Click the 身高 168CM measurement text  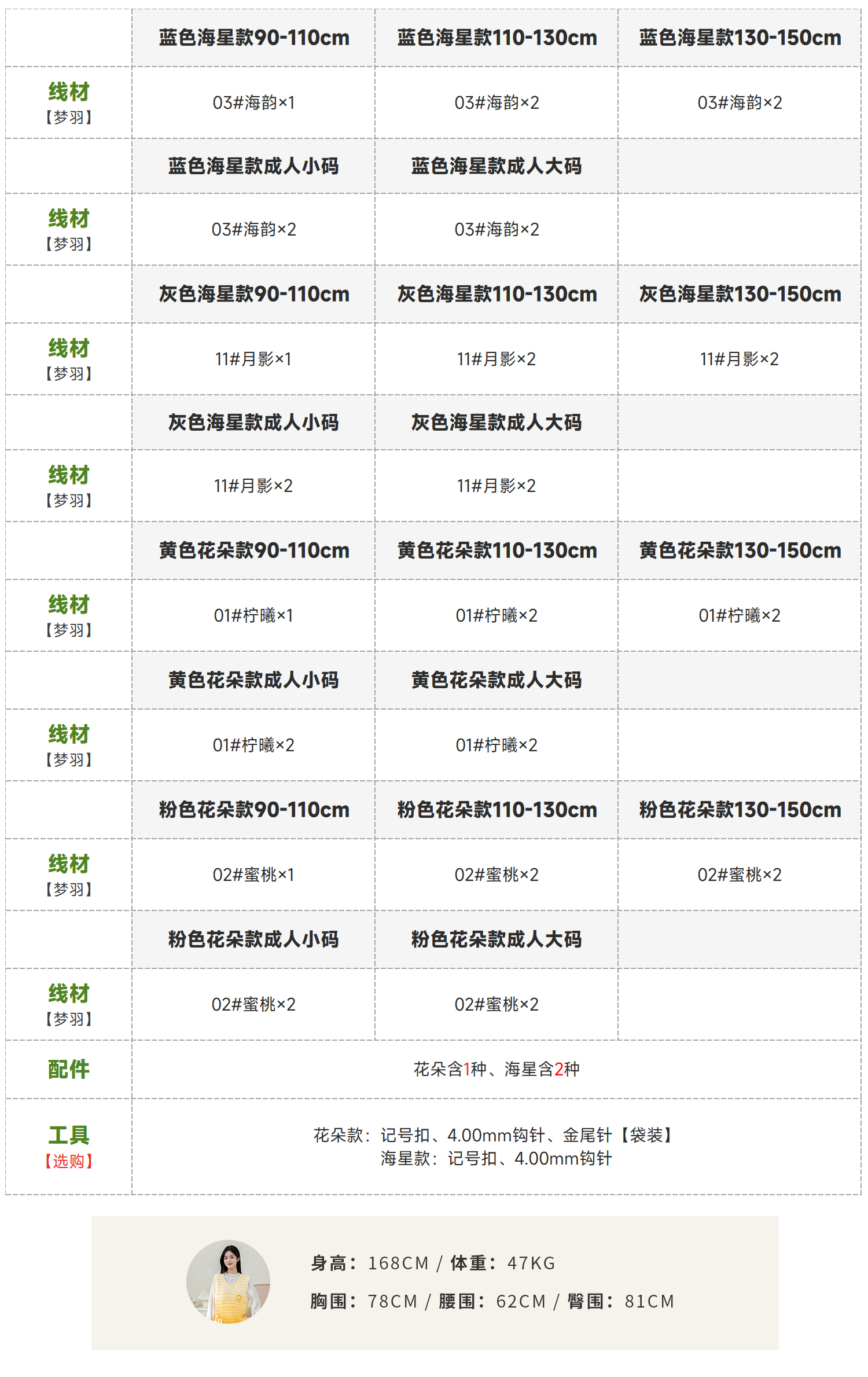[x=370, y=1264]
